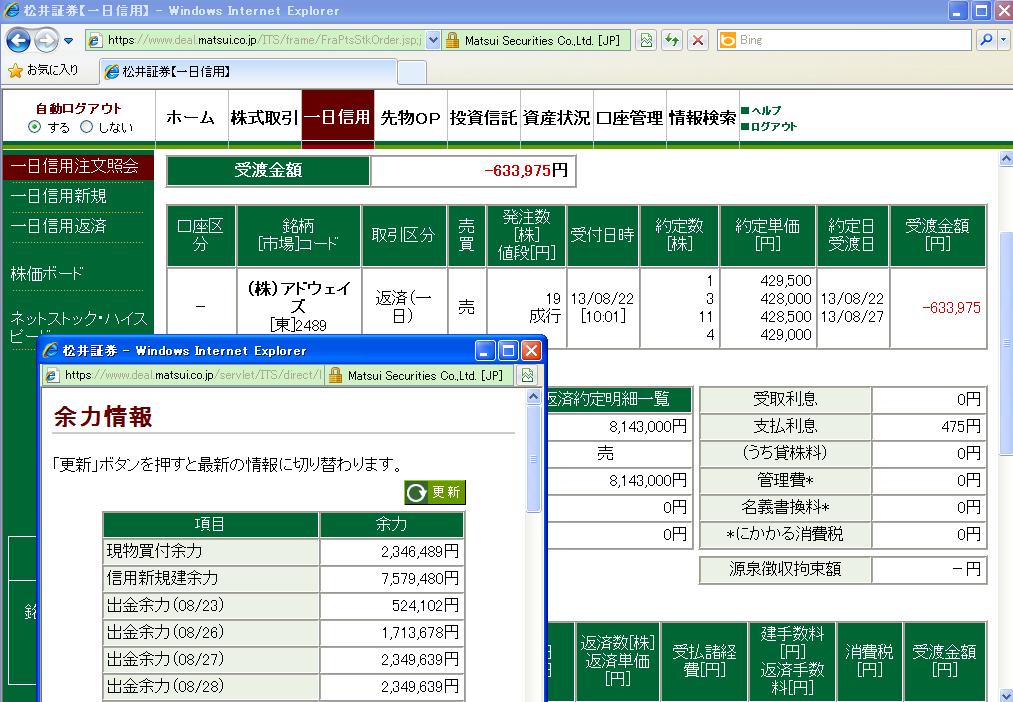Switch to the 資産状況 tab
Image resolution: width=1013 pixels, height=702 pixels.
coord(556,118)
